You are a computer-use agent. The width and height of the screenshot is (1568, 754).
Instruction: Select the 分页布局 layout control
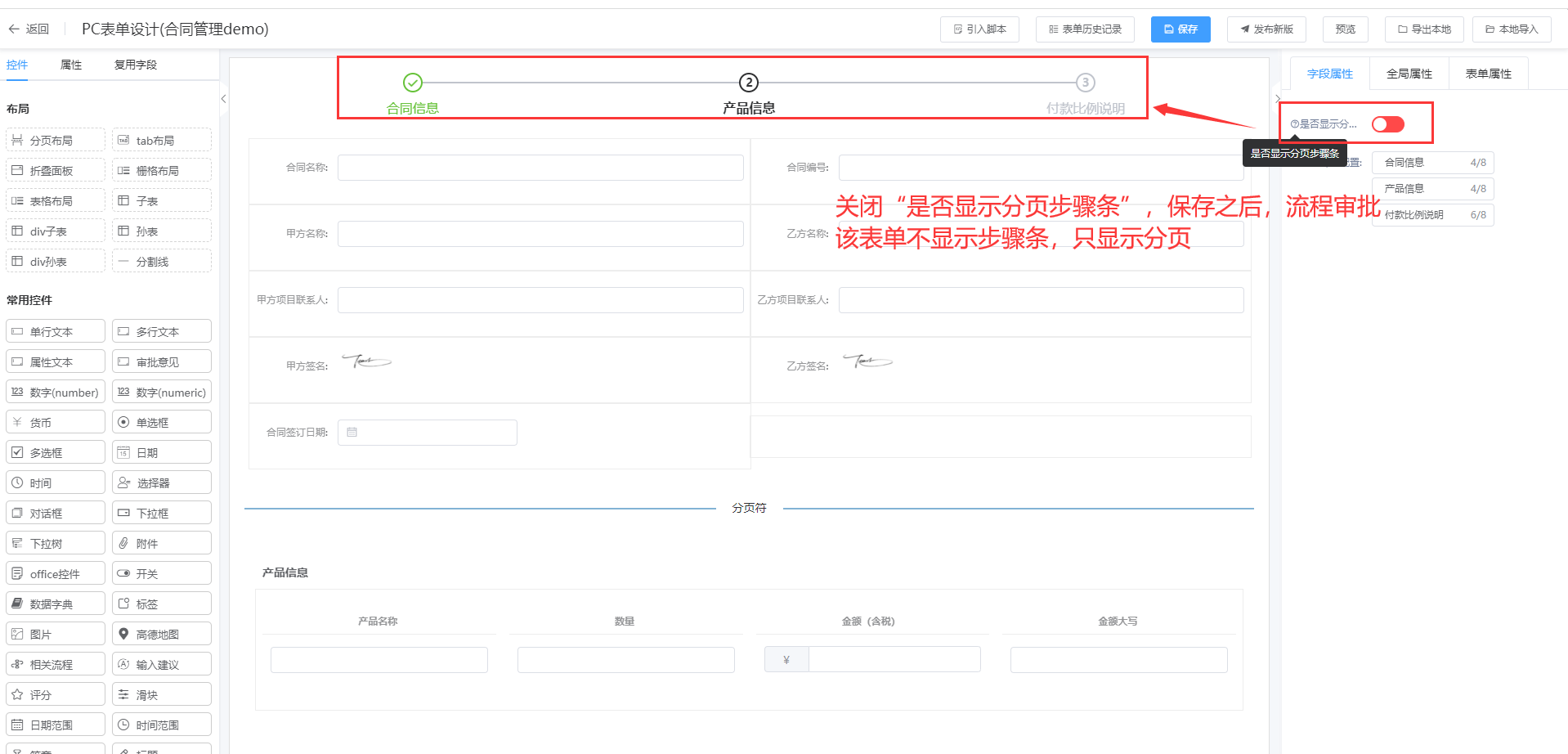[56, 141]
